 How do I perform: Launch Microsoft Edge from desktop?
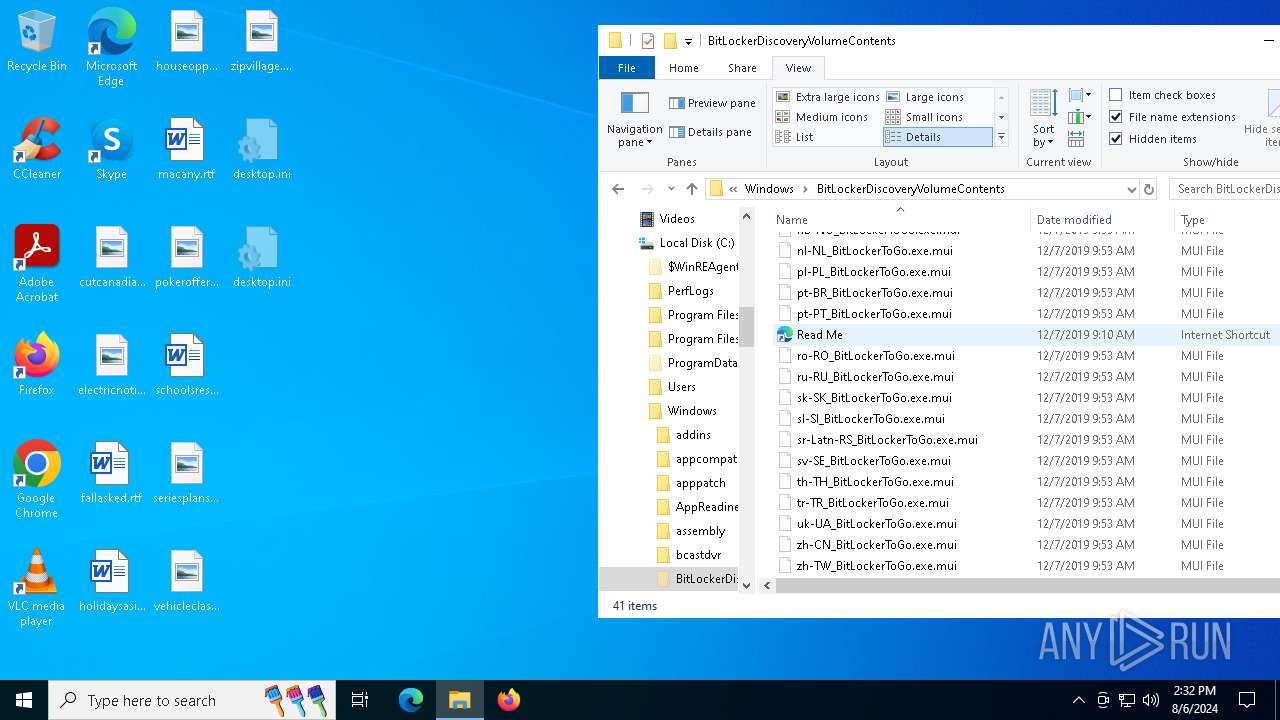(111, 48)
